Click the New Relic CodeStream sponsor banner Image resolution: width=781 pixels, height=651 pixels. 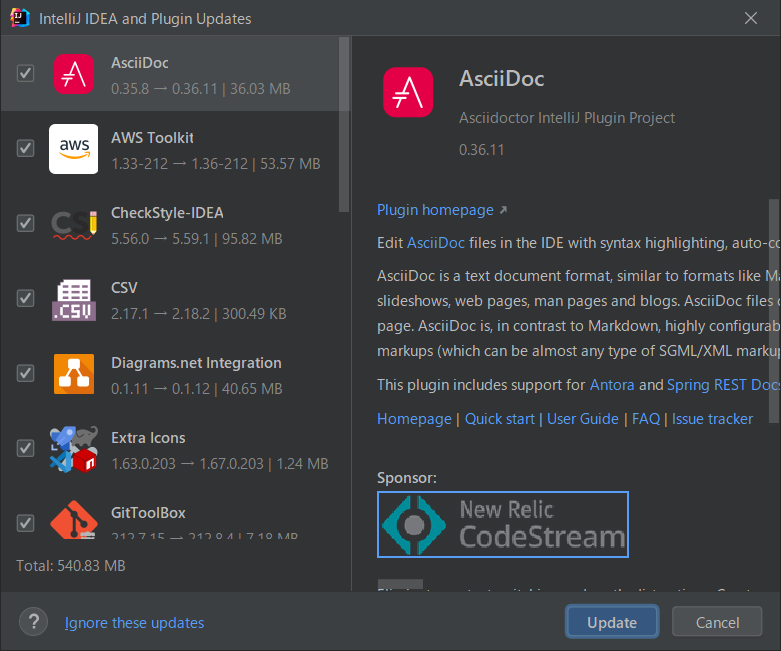pos(503,524)
